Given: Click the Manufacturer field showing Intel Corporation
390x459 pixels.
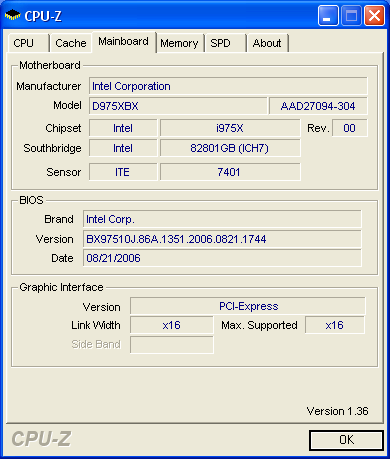Looking at the screenshot, I should (228, 86).
